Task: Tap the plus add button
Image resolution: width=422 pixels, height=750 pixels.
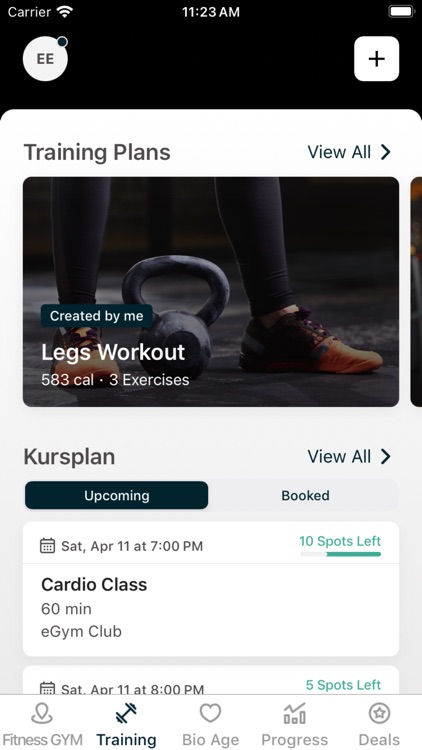Action: 377,59
